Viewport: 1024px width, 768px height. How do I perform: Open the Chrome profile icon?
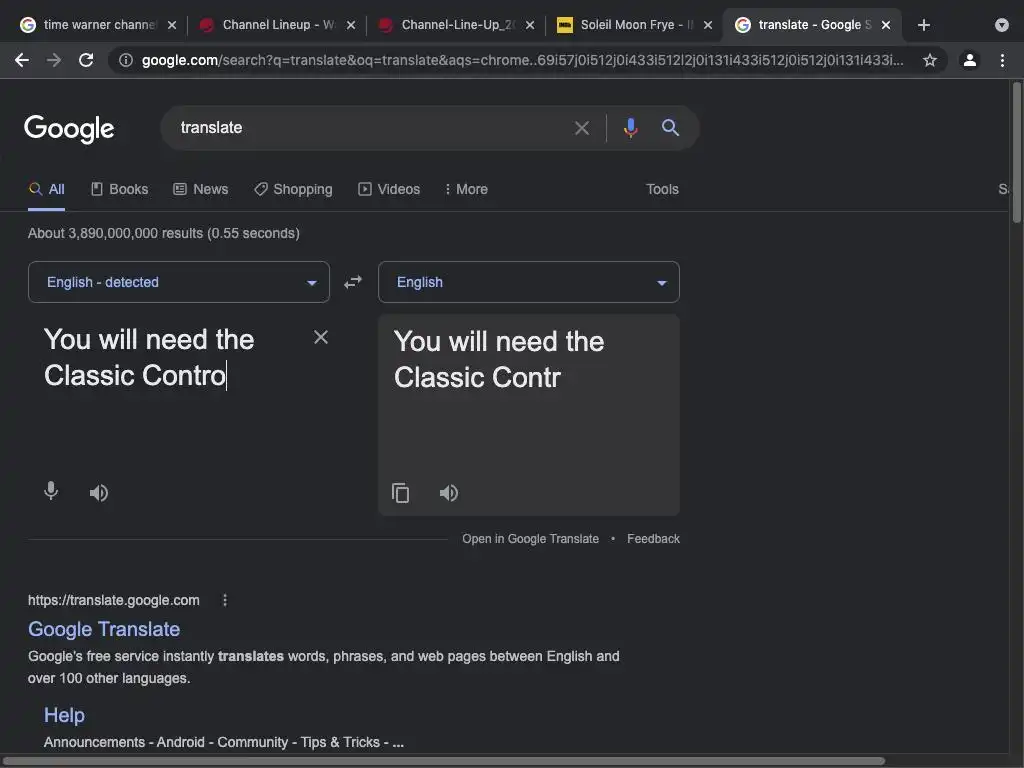970,60
